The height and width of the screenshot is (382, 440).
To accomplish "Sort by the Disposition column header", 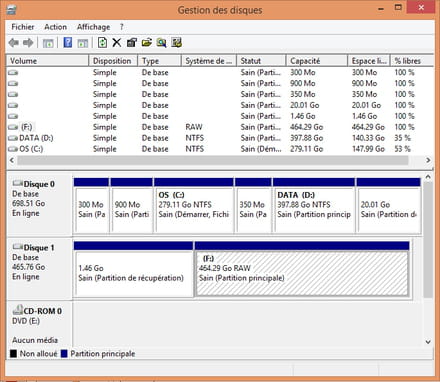I will coord(113,61).
